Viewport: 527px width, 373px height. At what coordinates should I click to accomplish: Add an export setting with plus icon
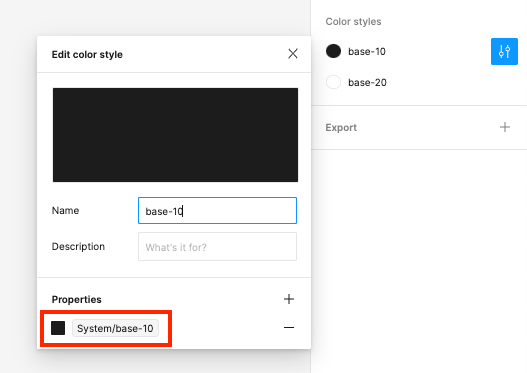[505, 127]
